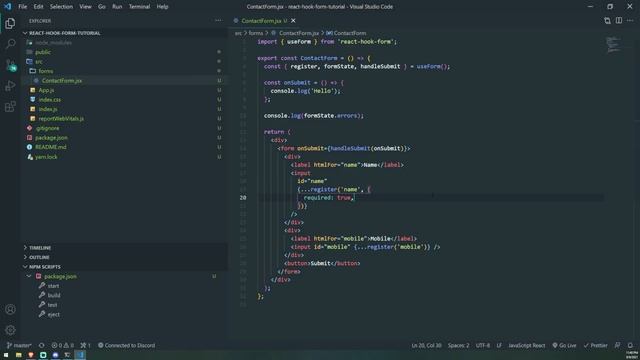This screenshot has width=640, height=360.
Task: Expand the OUTLINE section
Action: [x=39, y=257]
